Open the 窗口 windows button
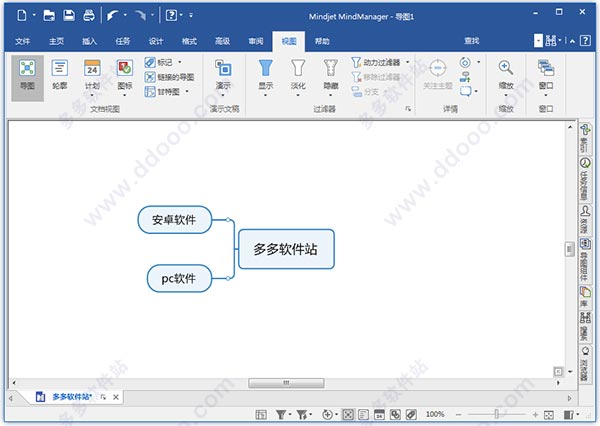Image resolution: width=600 pixels, height=426 pixels. [546, 77]
